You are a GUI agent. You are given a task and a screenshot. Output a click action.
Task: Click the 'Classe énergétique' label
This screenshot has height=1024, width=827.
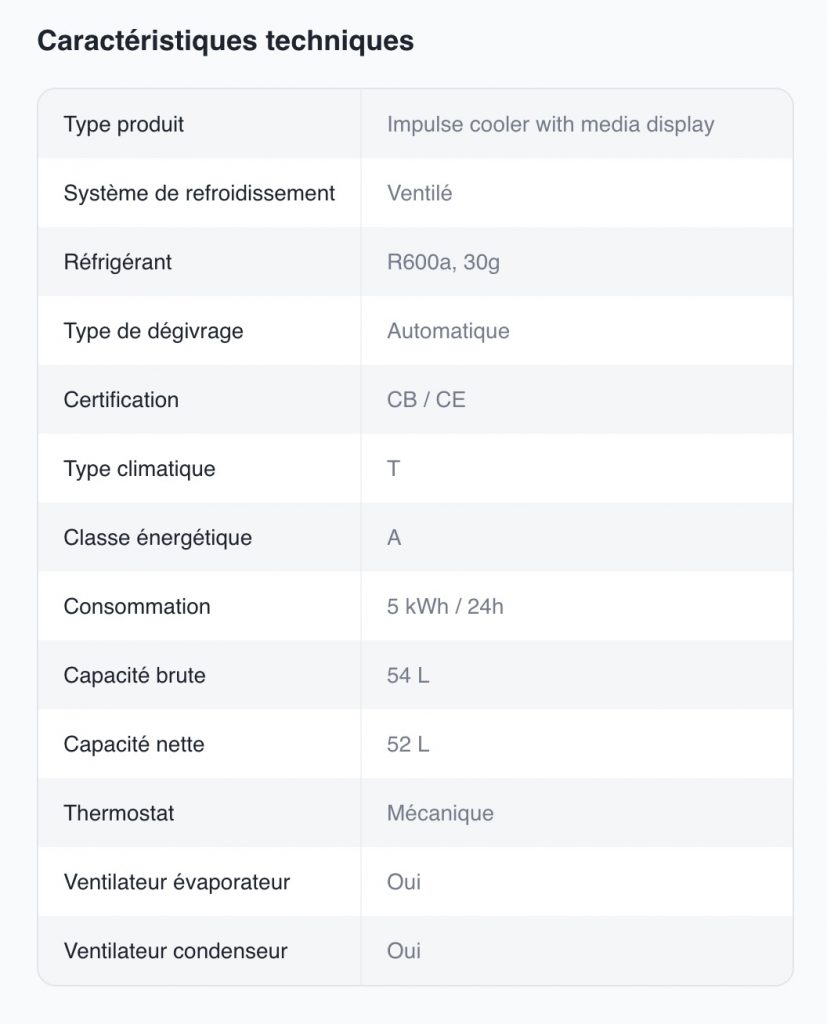click(x=157, y=538)
